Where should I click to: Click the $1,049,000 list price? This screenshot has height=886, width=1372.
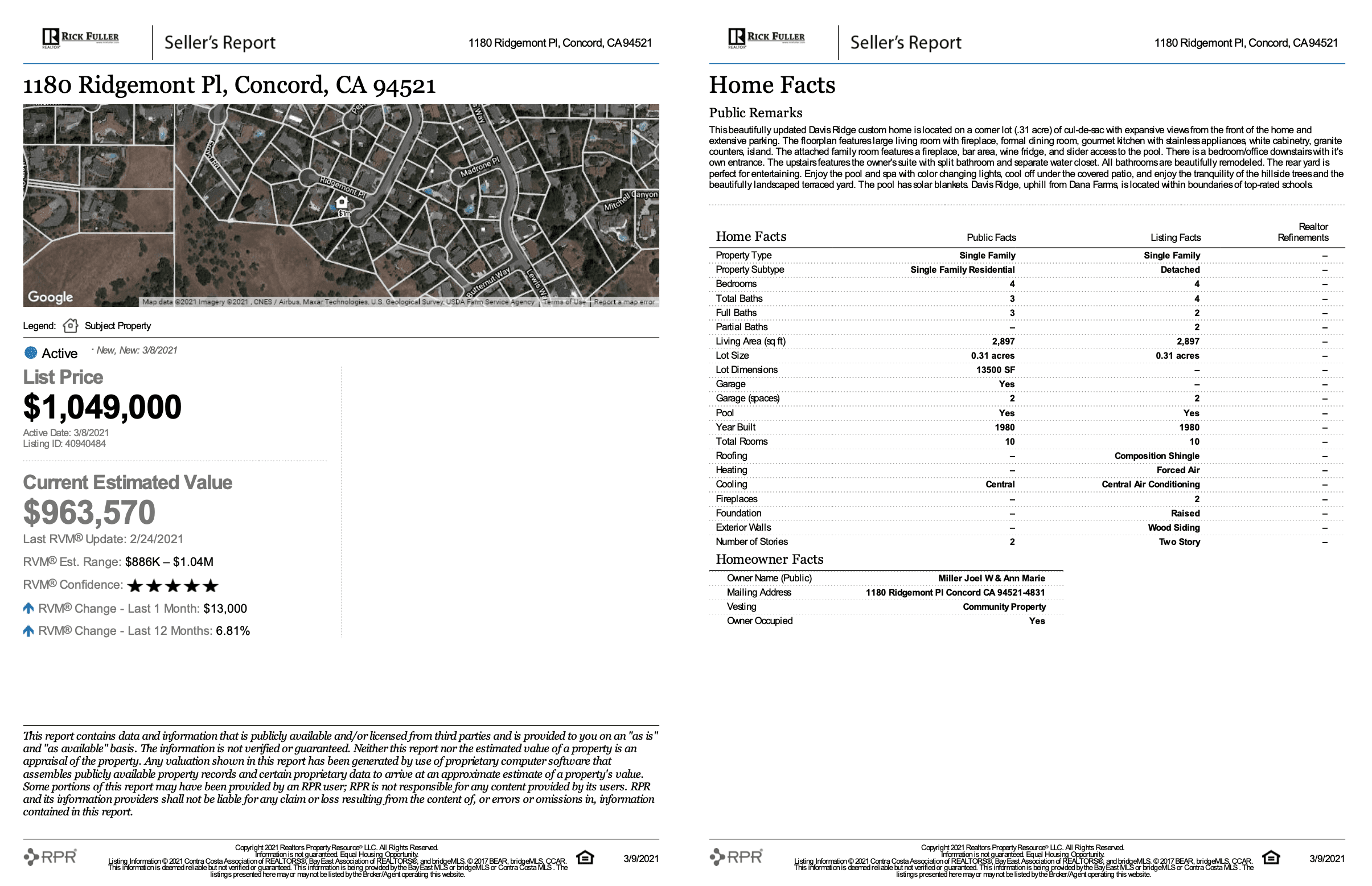pos(102,407)
